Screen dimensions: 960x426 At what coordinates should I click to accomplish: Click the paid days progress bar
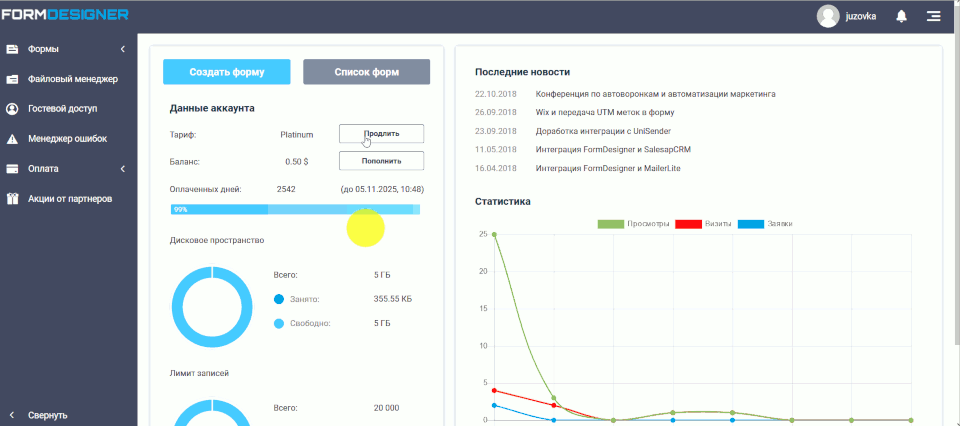pyautogui.click(x=295, y=209)
